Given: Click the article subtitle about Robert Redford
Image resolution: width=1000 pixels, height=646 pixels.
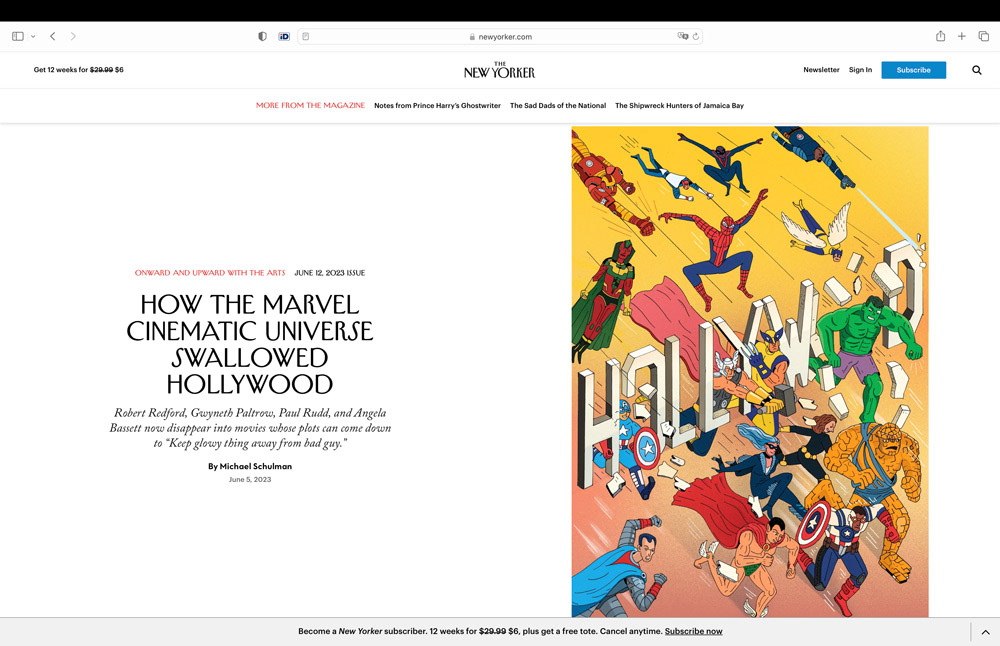Looking at the screenshot, I should tap(250, 428).
